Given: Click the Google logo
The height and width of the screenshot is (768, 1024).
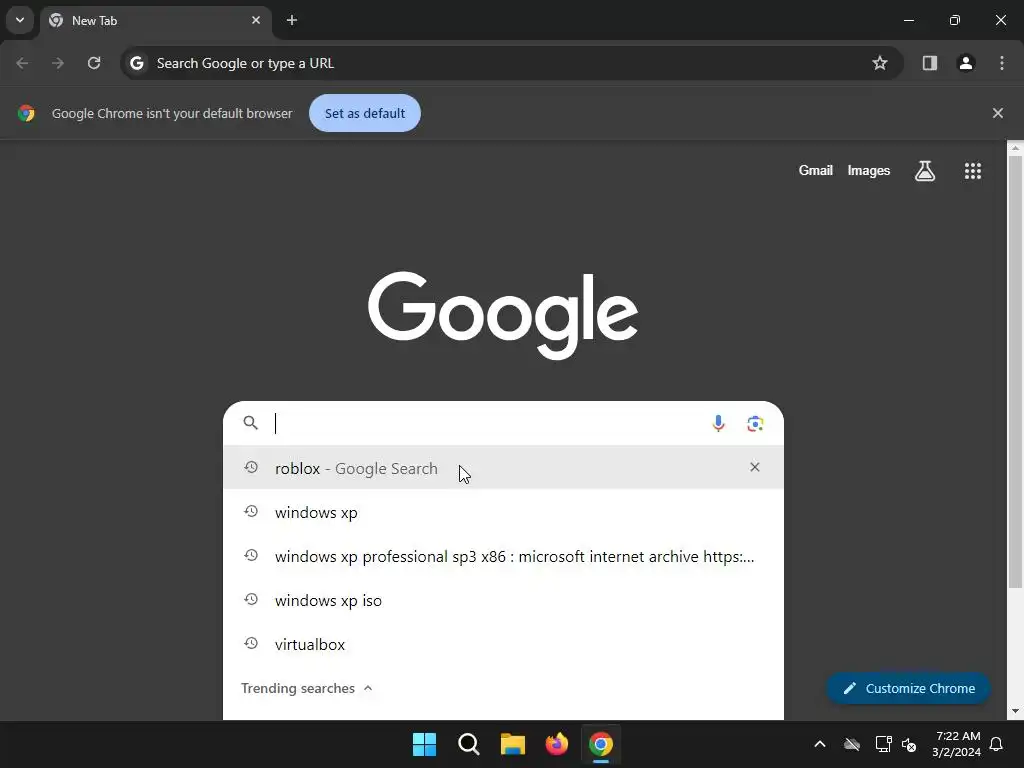Looking at the screenshot, I should 503,315.
